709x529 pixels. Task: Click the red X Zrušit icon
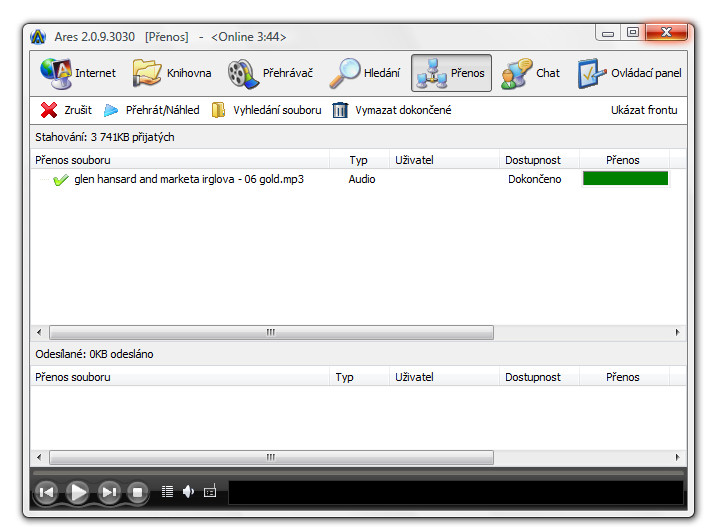pos(49,110)
